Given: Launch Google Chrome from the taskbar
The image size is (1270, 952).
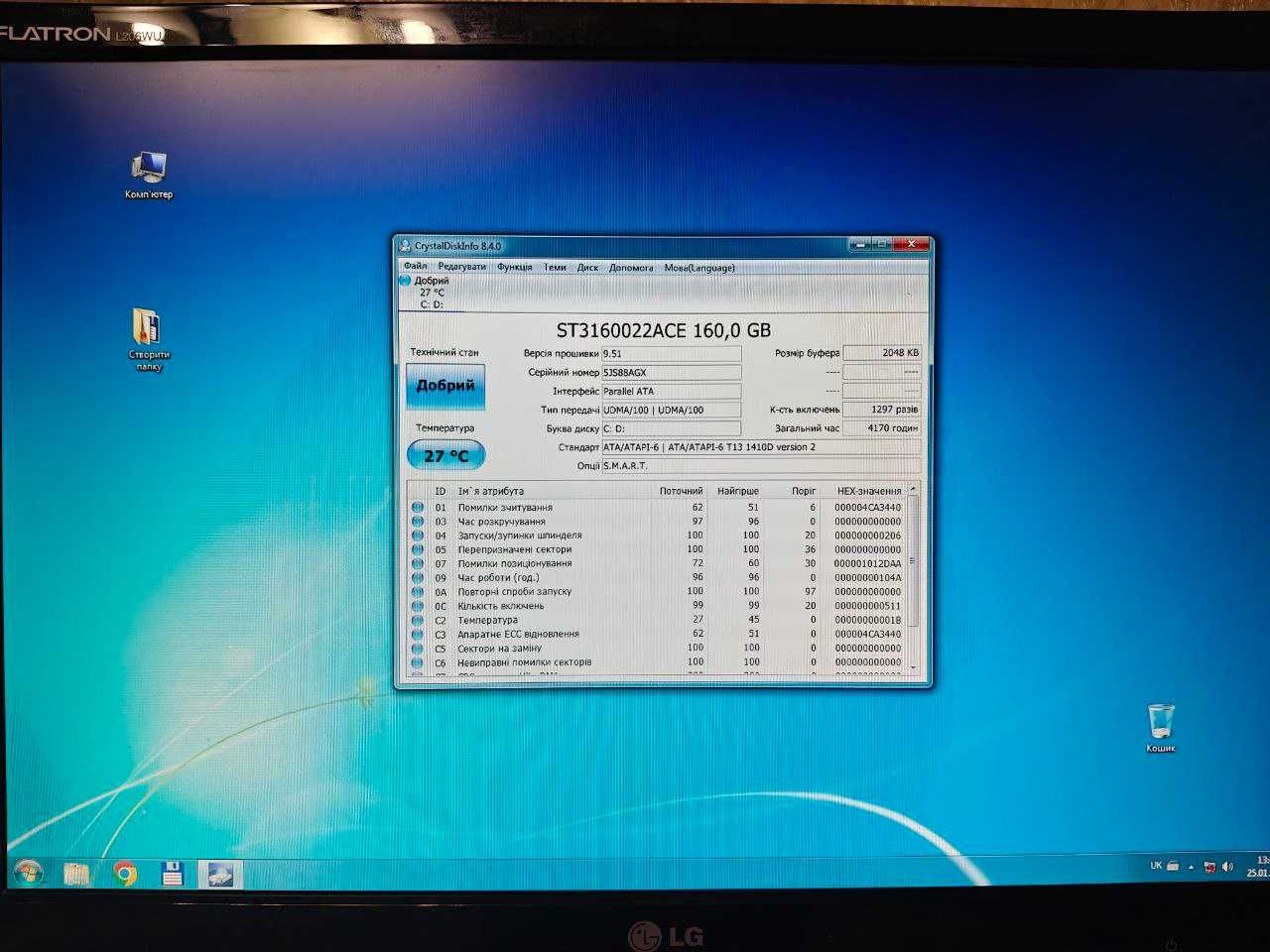Looking at the screenshot, I should [125, 874].
